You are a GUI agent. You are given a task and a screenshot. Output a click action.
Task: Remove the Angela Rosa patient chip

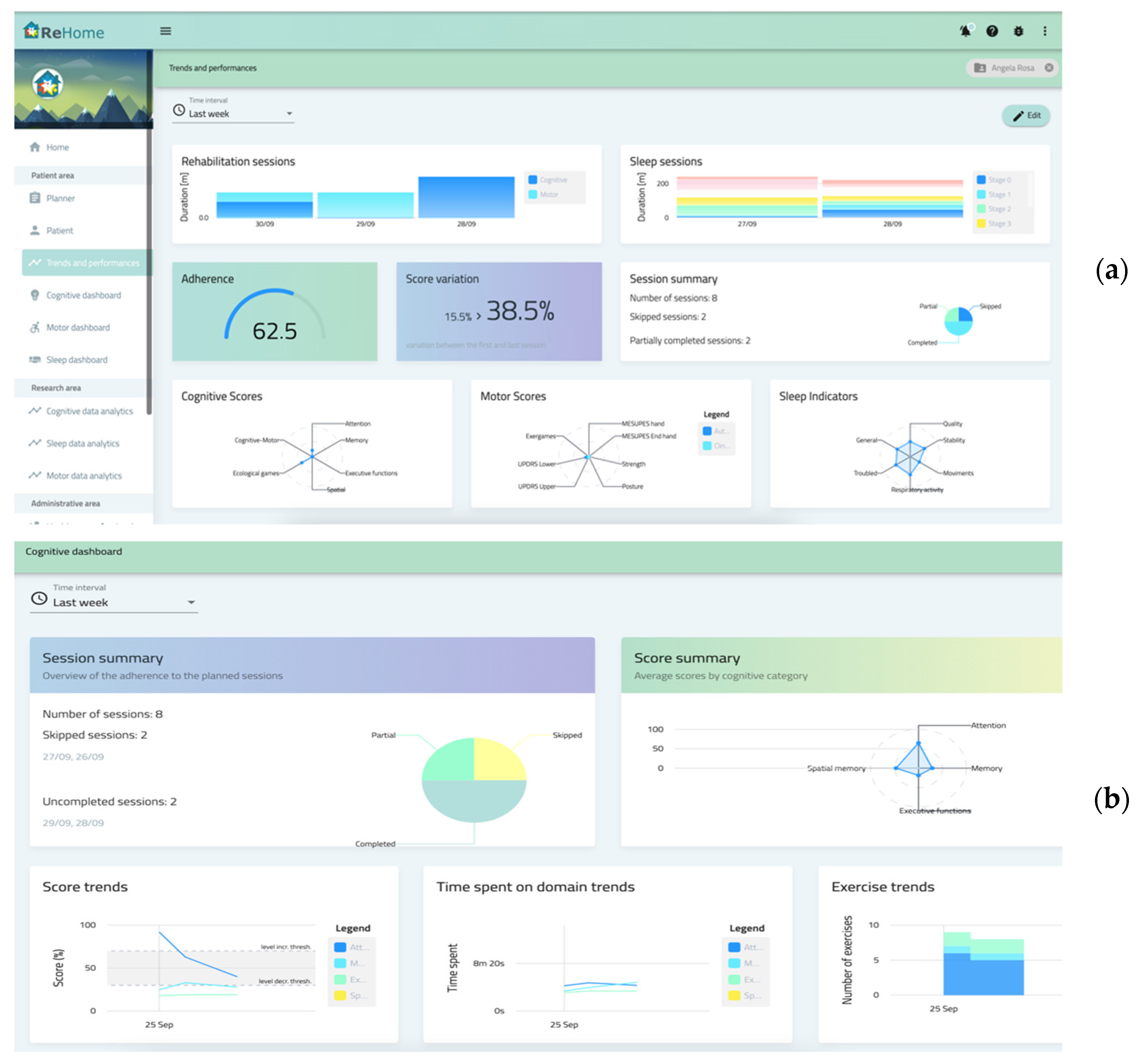tap(1049, 68)
